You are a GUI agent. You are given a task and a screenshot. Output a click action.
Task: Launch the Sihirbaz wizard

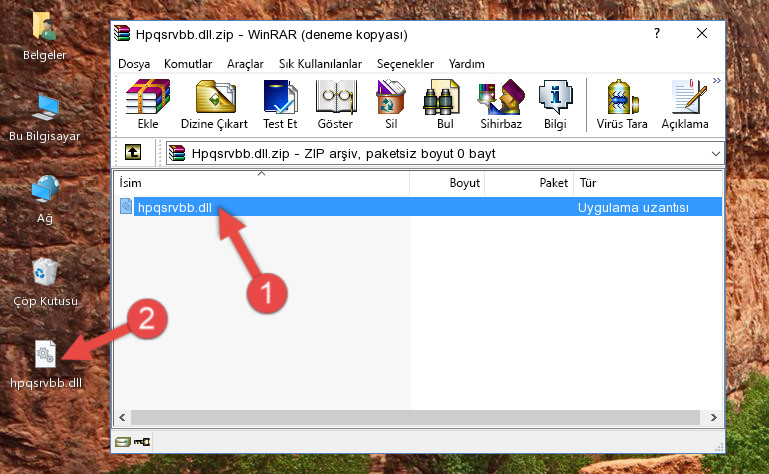tap(501, 105)
